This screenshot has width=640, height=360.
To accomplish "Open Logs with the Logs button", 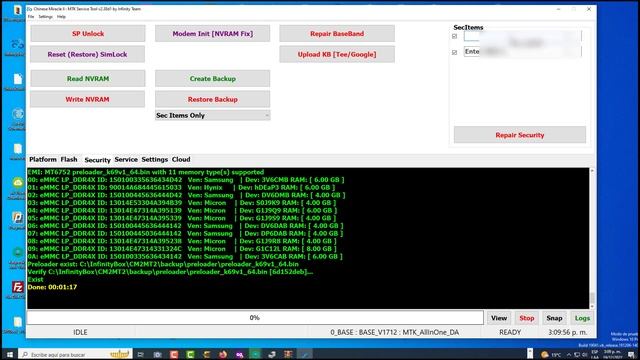I will (x=582, y=318).
